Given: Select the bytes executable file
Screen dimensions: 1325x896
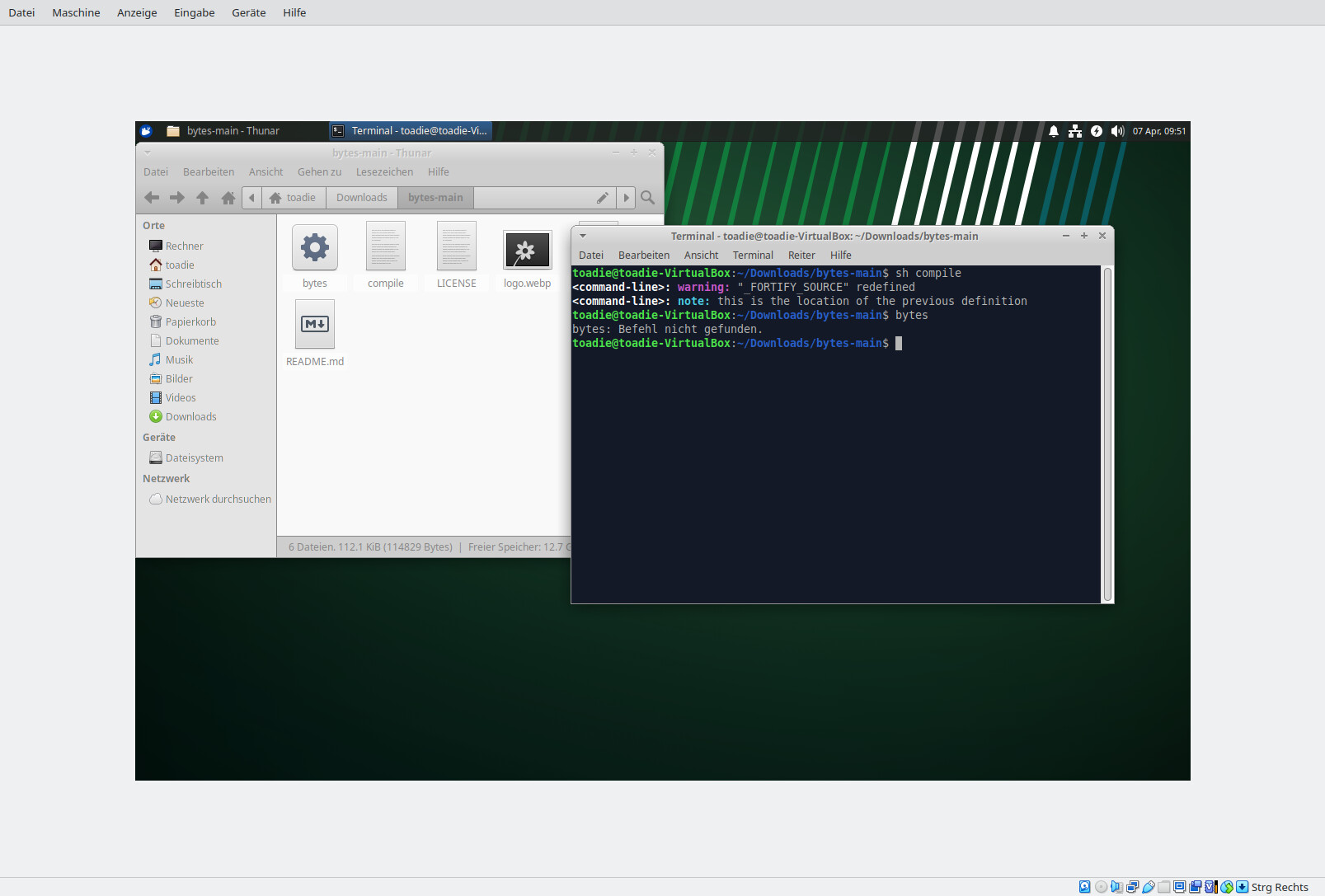Looking at the screenshot, I should 315,256.
